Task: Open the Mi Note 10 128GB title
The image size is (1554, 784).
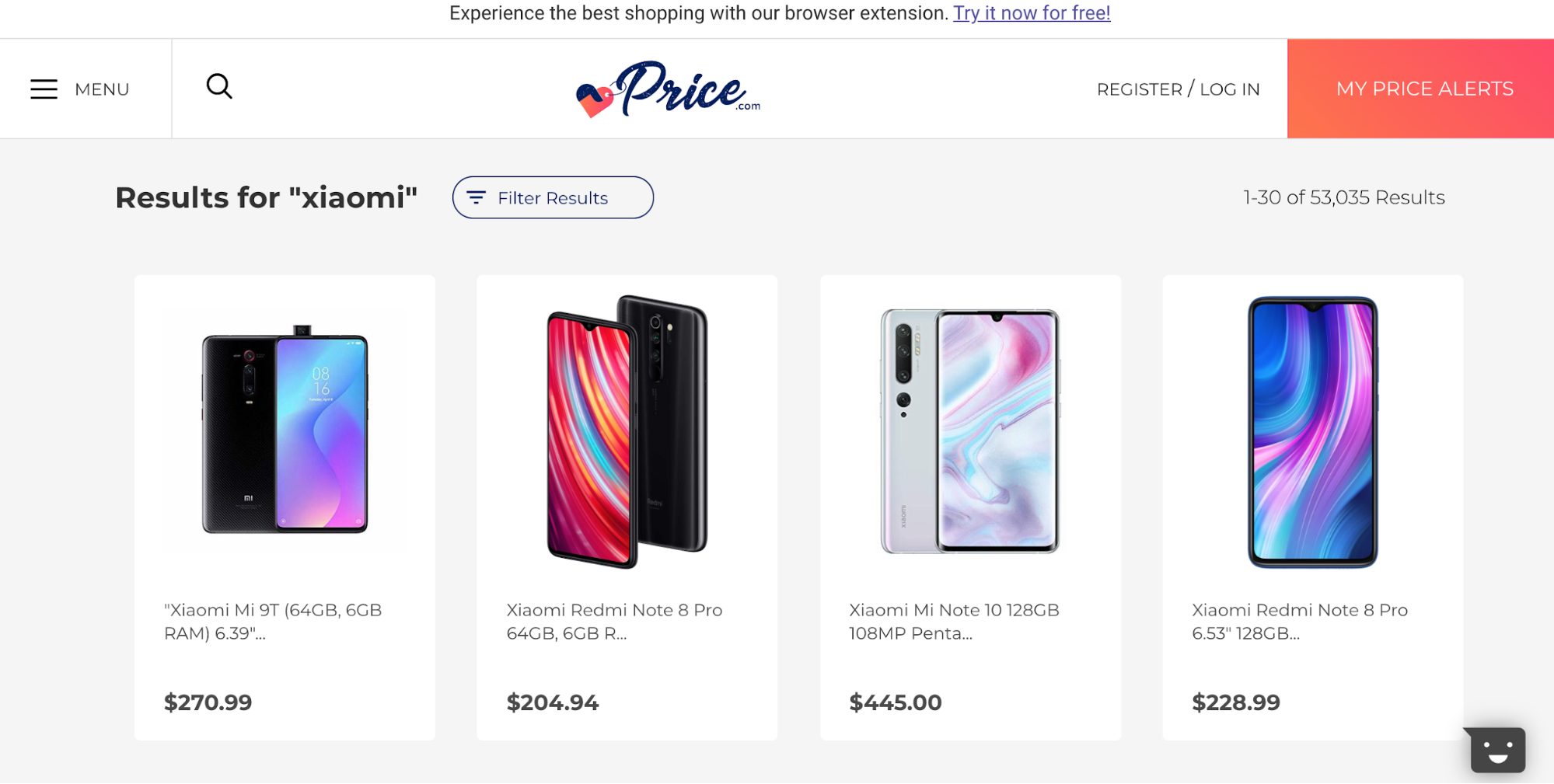Action: [x=954, y=622]
